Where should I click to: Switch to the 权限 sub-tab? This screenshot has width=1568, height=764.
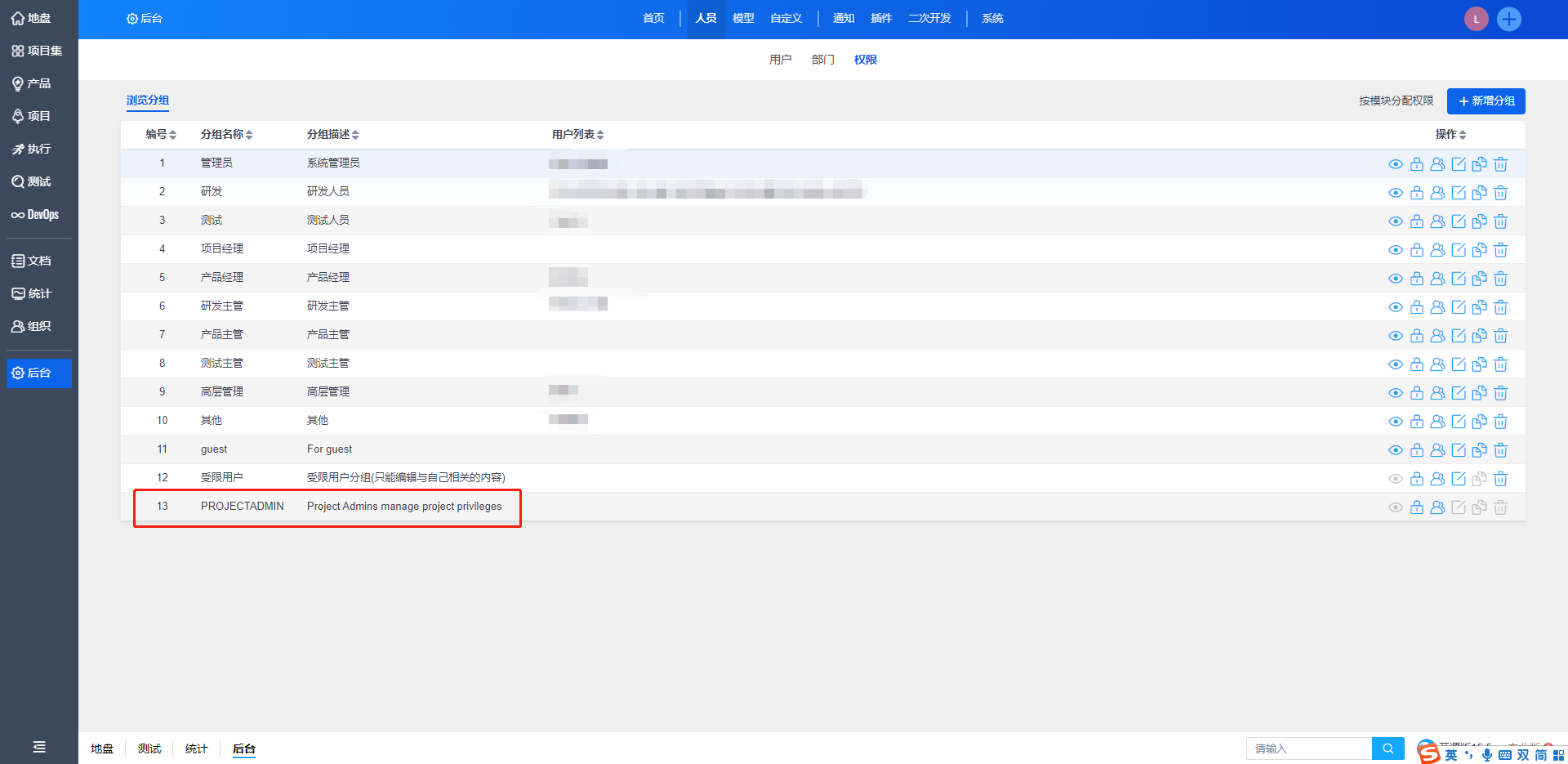tap(866, 60)
